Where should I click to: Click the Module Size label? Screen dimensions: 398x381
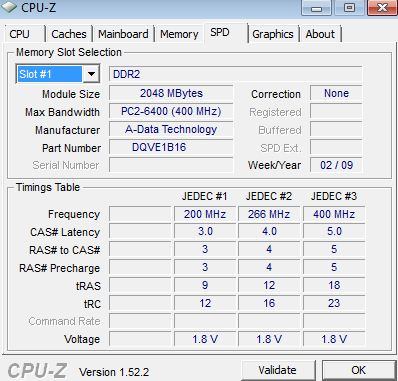click(x=71, y=94)
